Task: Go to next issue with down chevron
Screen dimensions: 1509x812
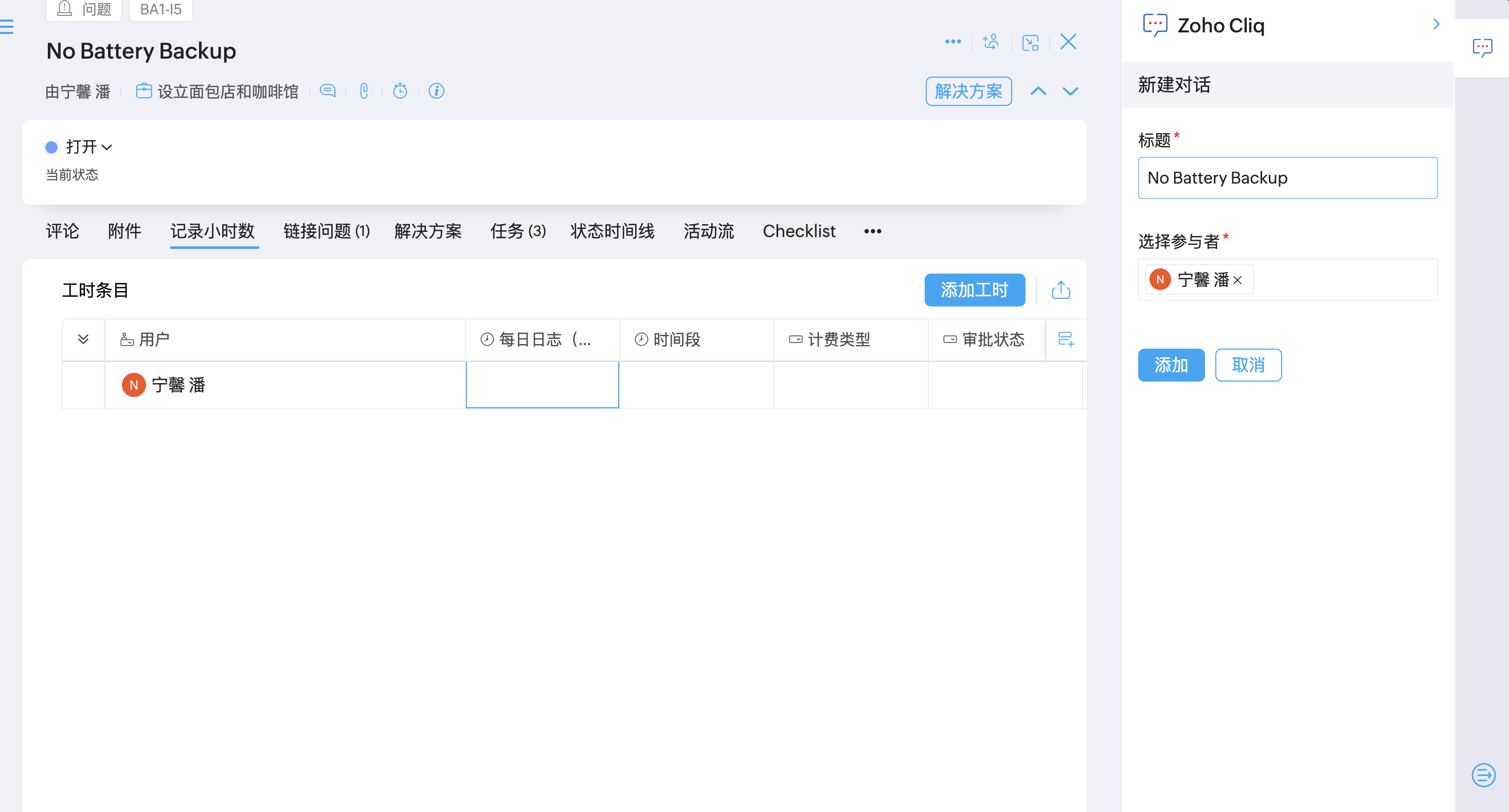Action: pyautogui.click(x=1070, y=92)
